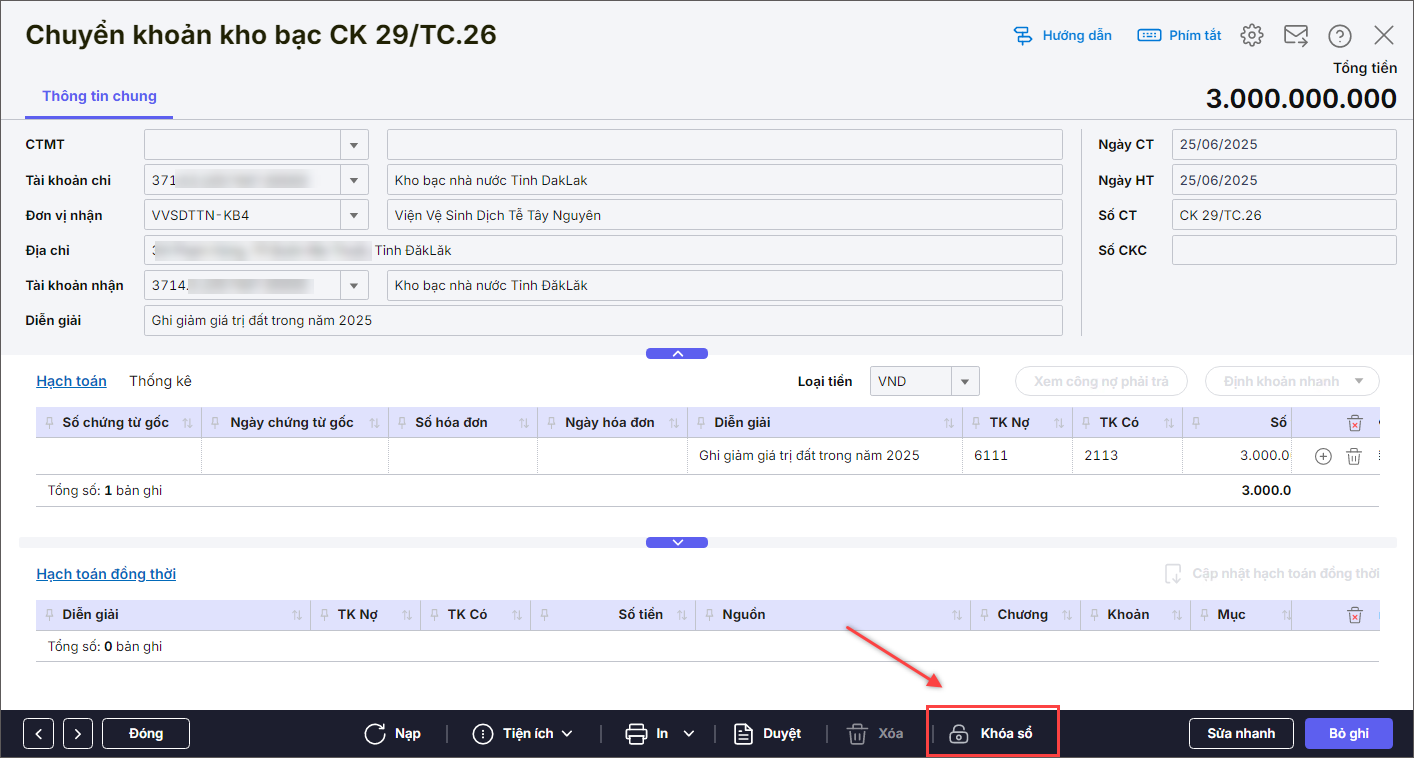Screen dimensions: 1414x758
Task: Open the In print options arrow
Action: 688,734
